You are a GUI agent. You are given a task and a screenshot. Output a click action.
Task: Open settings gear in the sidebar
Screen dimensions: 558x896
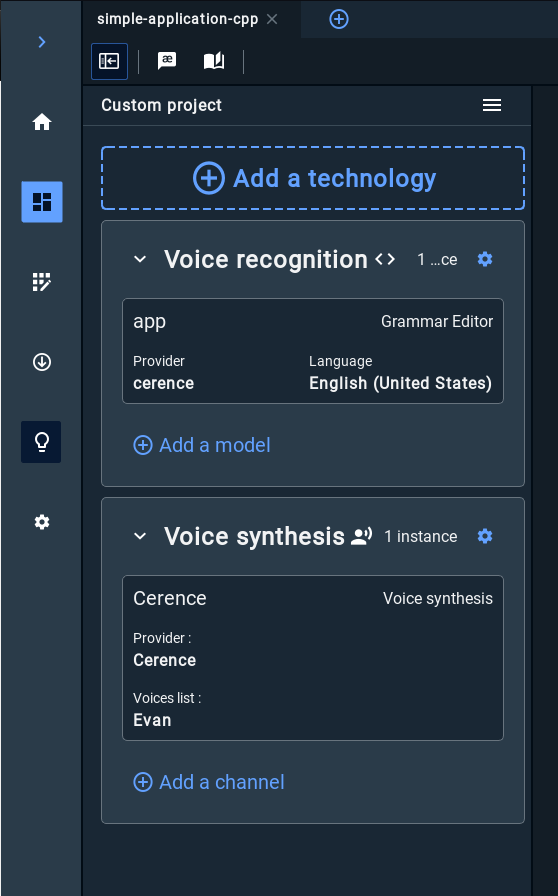pos(42,522)
